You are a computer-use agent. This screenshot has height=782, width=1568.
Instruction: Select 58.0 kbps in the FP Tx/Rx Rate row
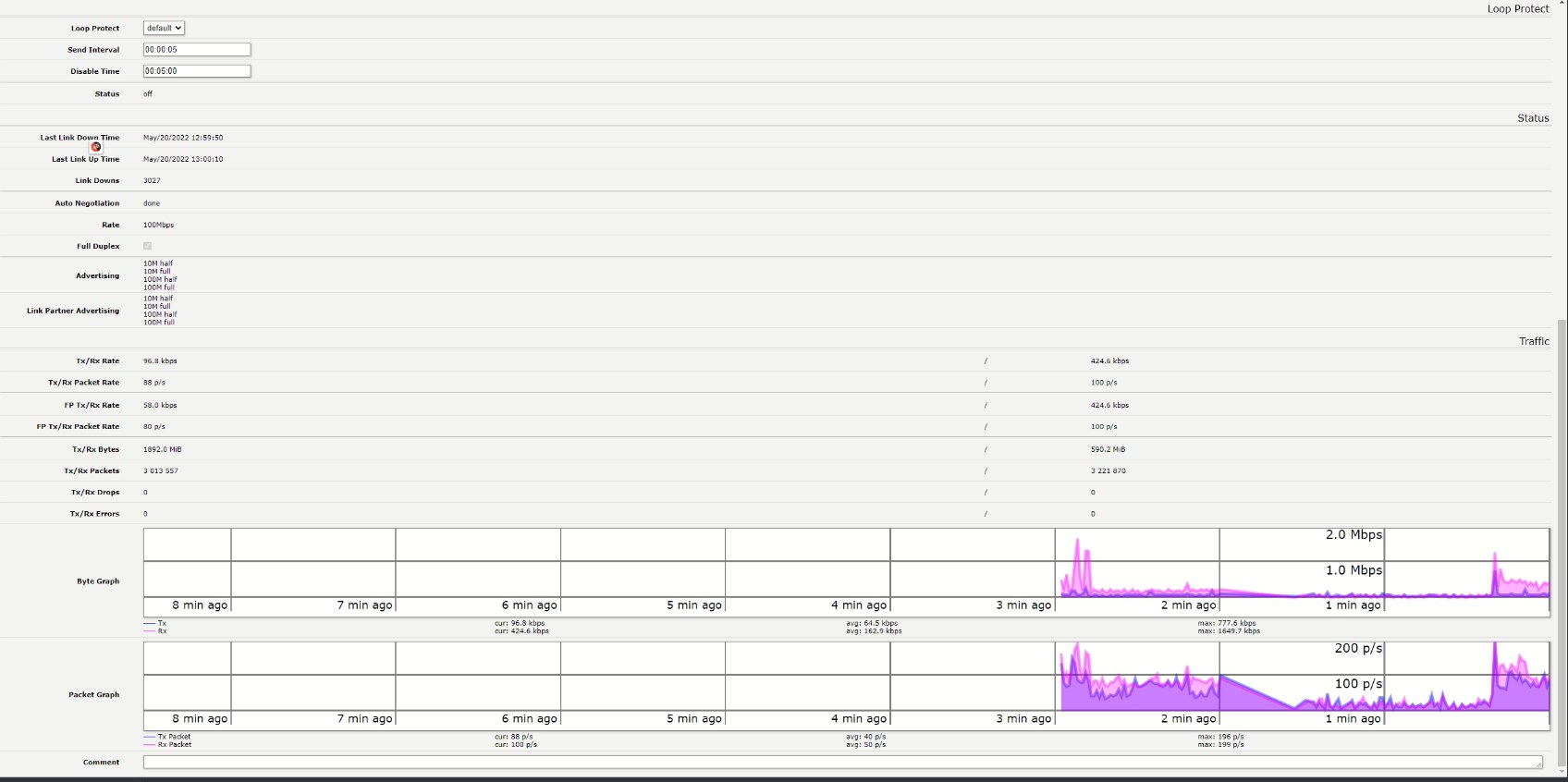pyautogui.click(x=160, y=406)
